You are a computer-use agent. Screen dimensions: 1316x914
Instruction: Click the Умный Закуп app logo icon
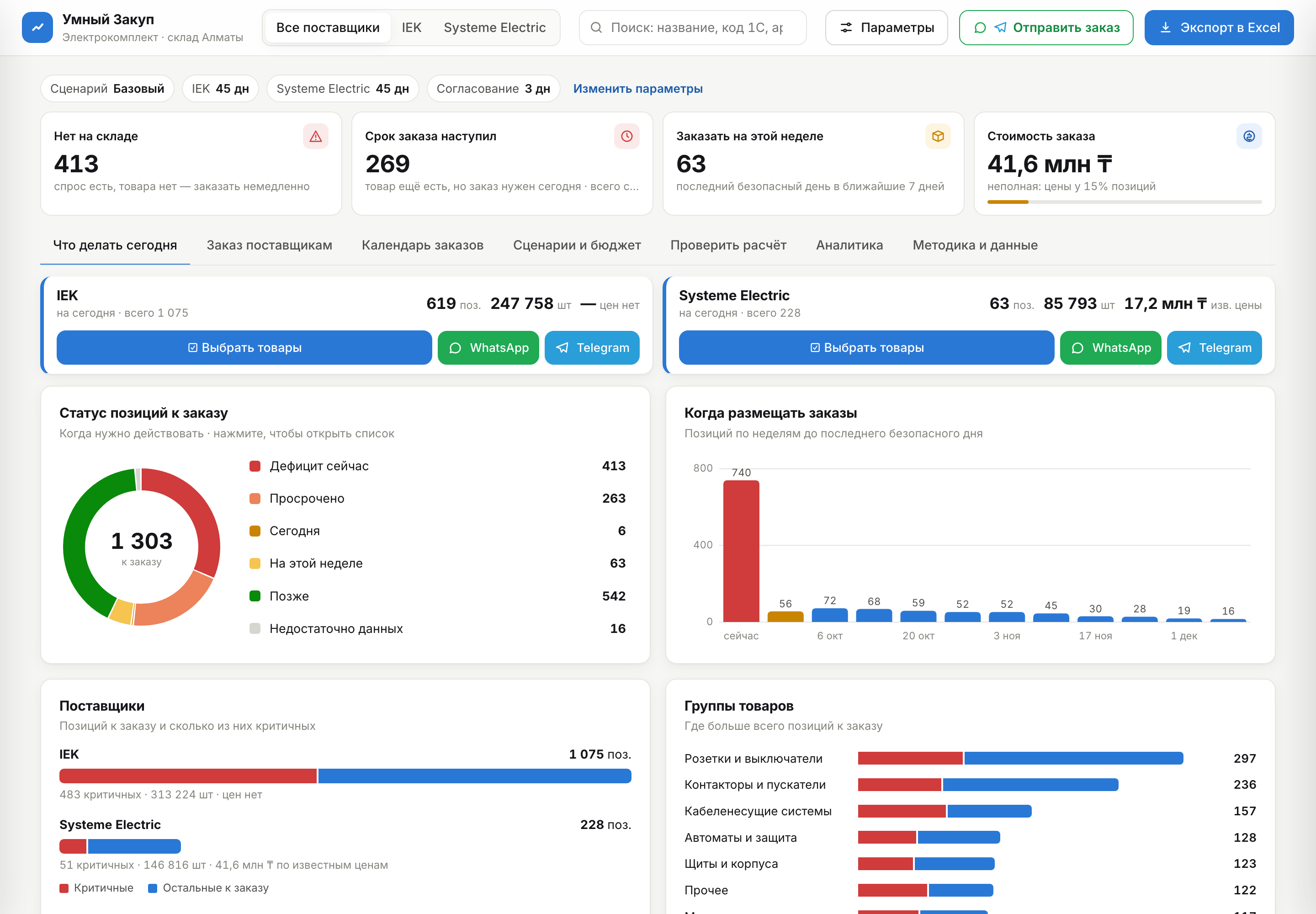click(37, 27)
